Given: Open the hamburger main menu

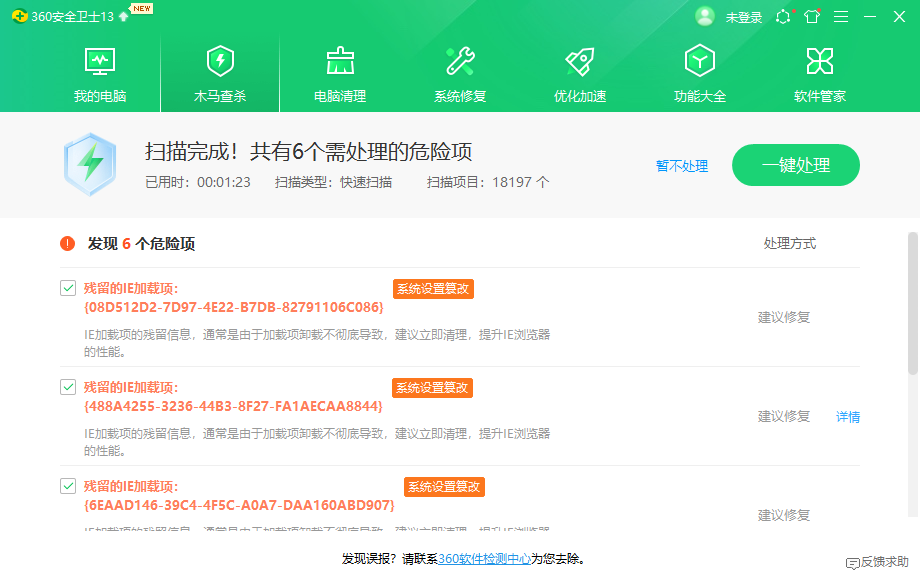Looking at the screenshot, I should 841,16.
